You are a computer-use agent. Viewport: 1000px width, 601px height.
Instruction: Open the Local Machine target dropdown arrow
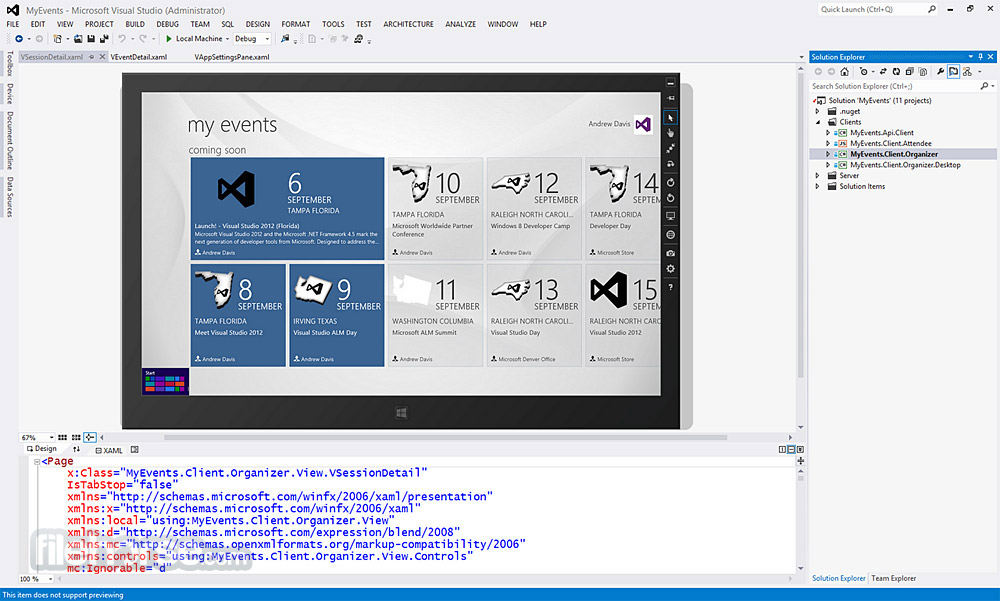pyautogui.click(x=228, y=39)
